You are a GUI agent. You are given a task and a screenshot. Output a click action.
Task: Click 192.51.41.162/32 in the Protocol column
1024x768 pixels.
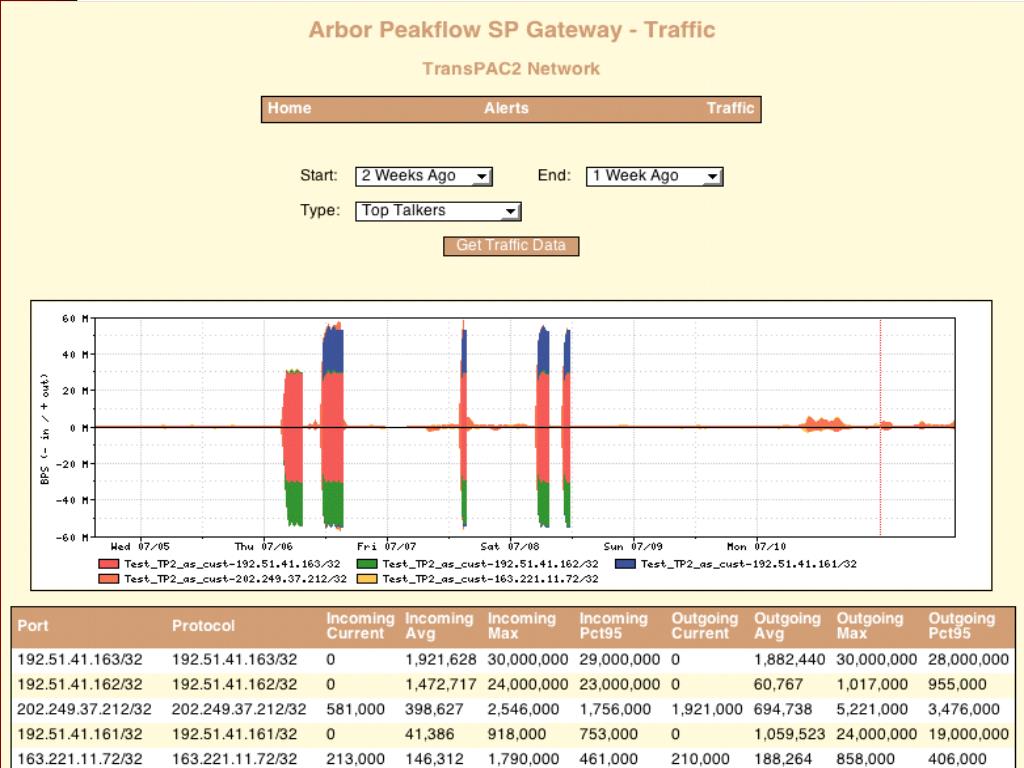(x=234, y=684)
